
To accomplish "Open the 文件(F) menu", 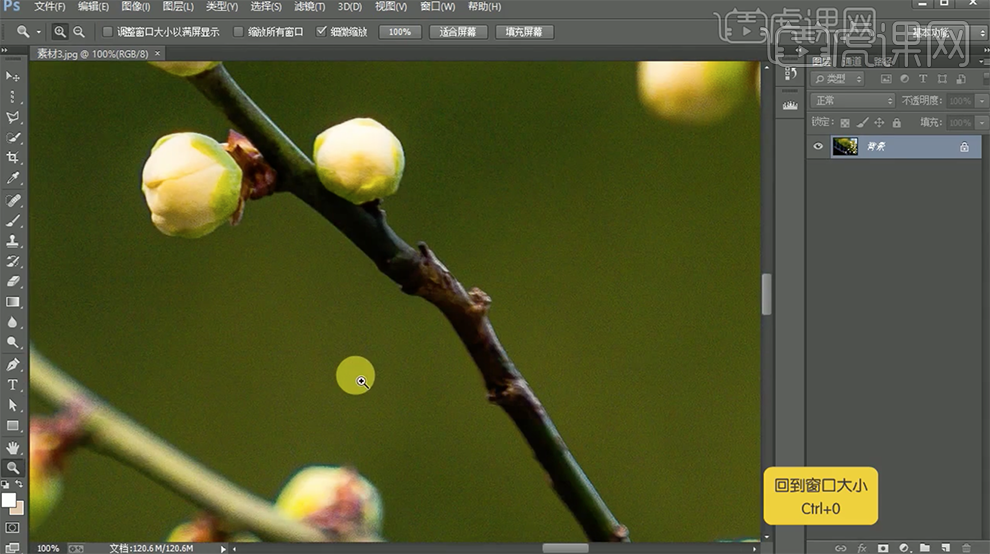I will pos(50,6).
